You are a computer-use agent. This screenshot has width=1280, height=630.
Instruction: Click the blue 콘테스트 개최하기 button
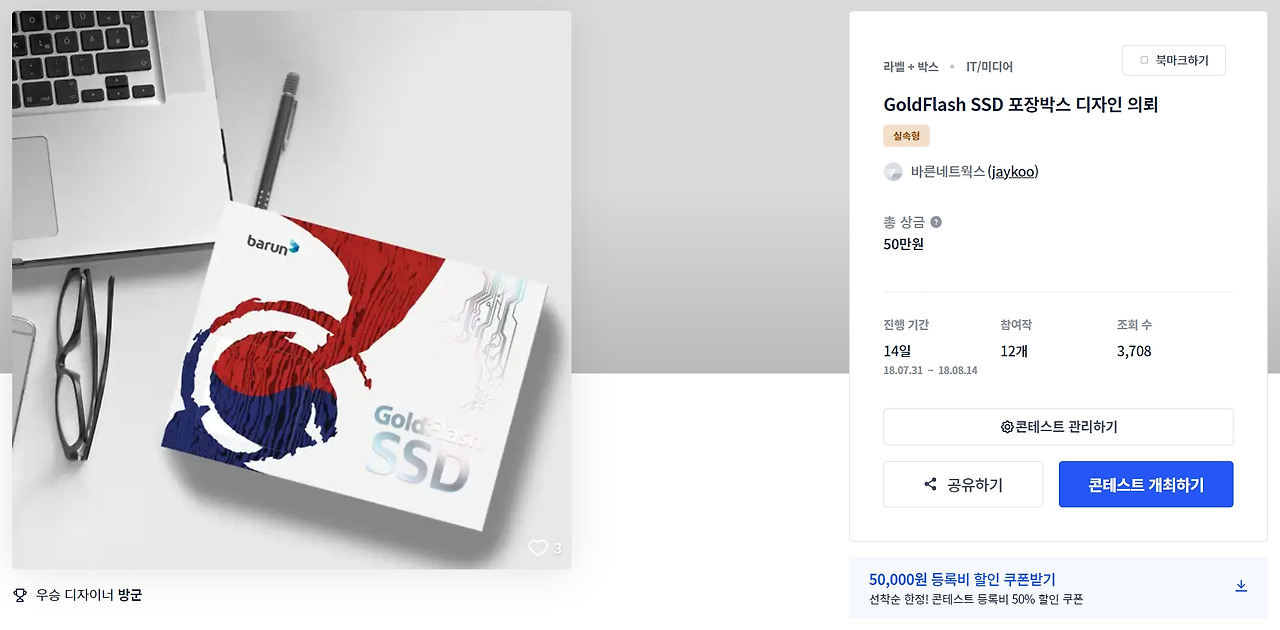[1146, 484]
